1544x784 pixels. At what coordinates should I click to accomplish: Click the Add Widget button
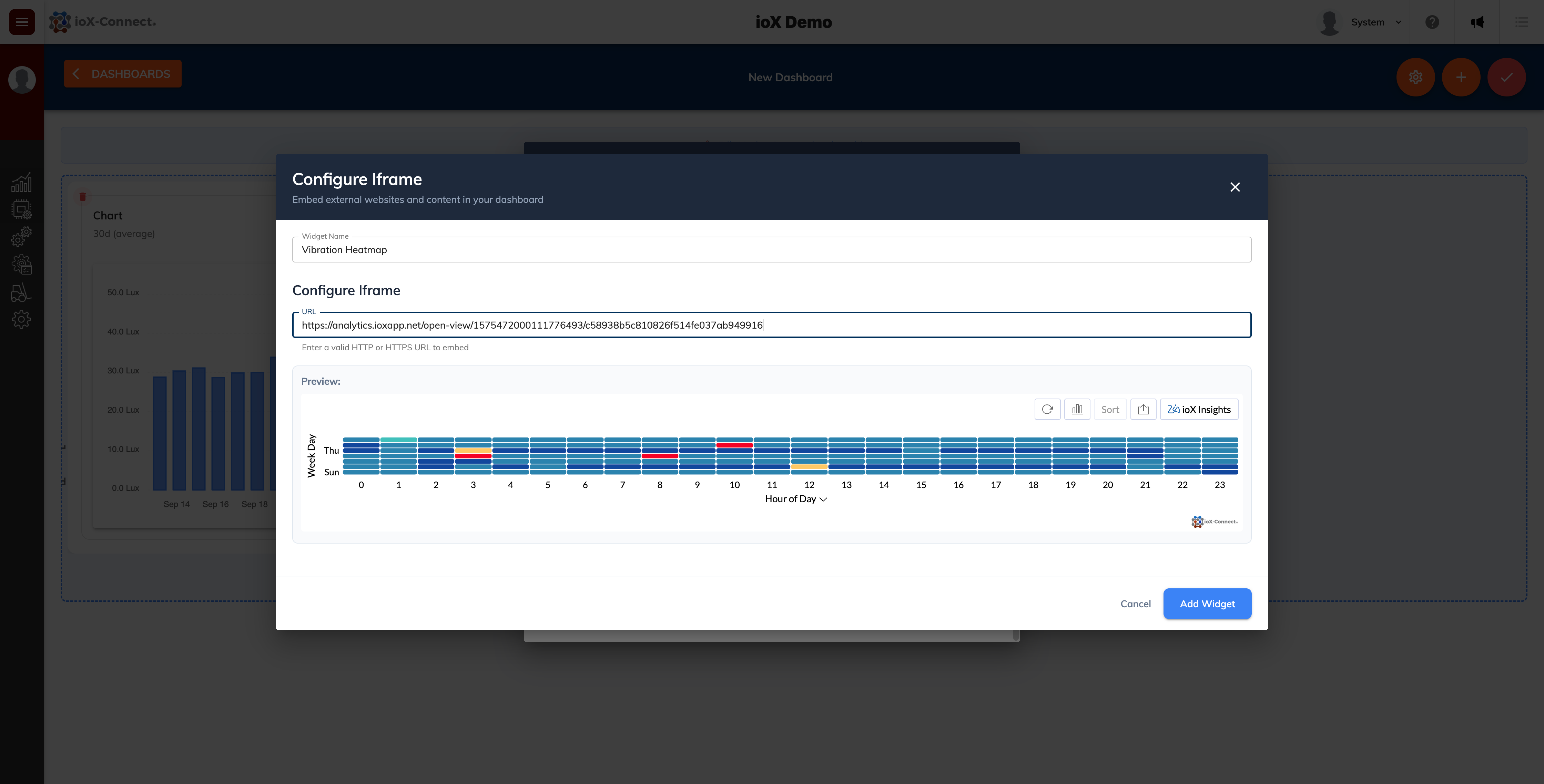click(1207, 604)
